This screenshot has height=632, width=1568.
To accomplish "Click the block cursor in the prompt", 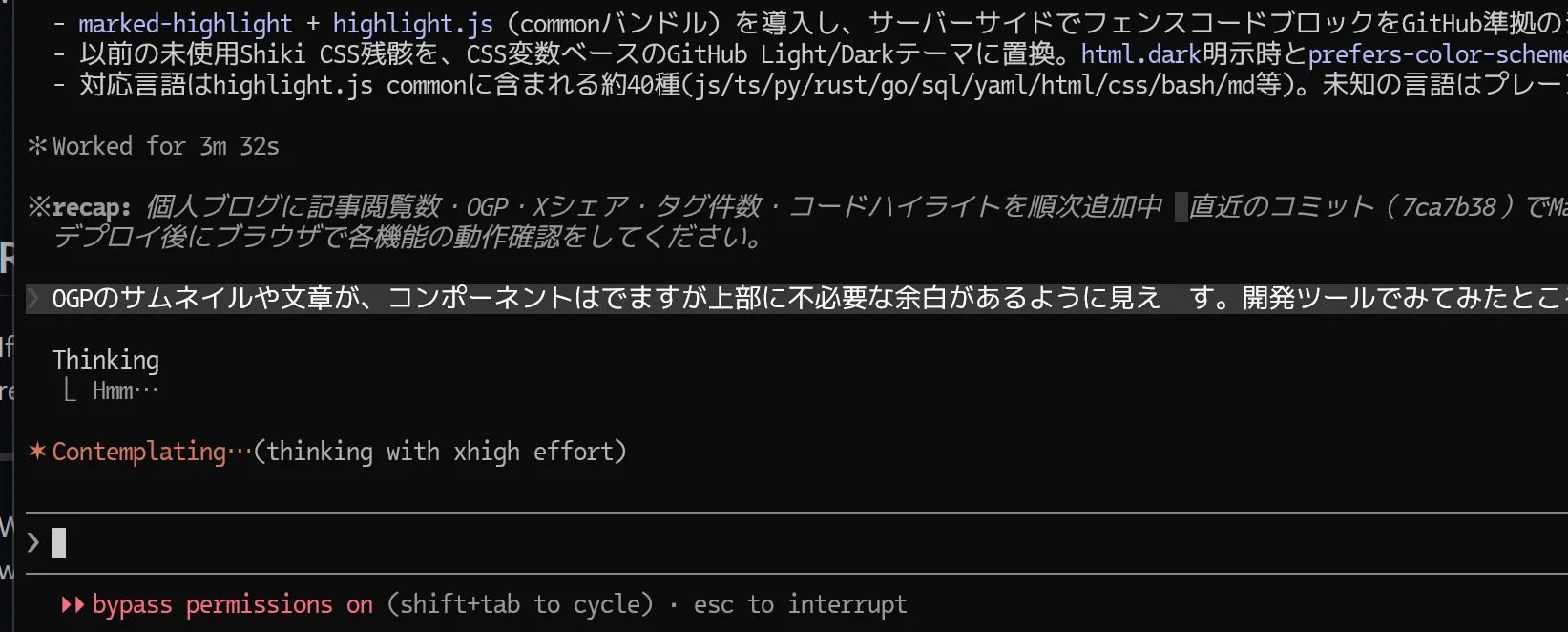I will tap(59, 543).
